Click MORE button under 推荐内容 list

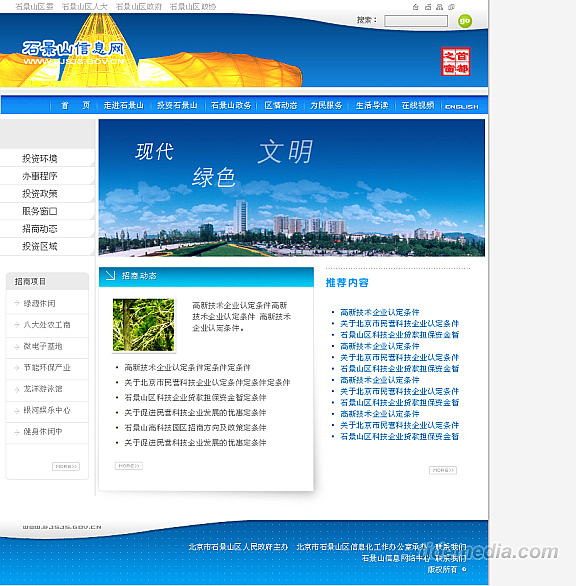[x=443, y=470]
